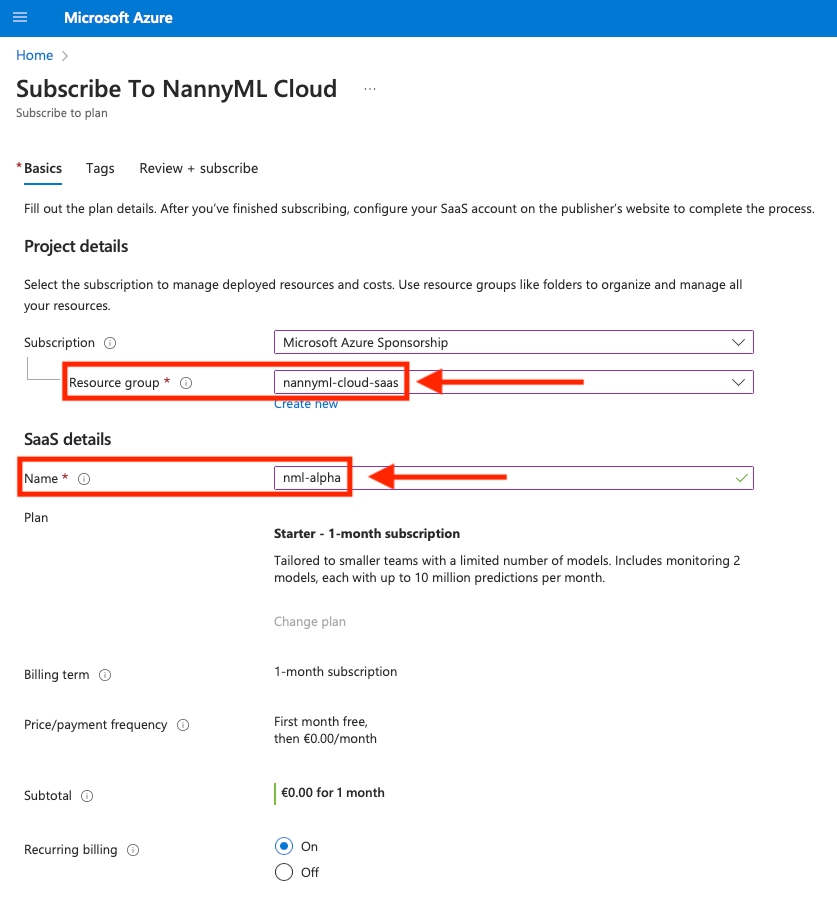Image resolution: width=837 pixels, height=917 pixels.
Task: Expand the Resource group dropdown
Action: tap(738, 382)
